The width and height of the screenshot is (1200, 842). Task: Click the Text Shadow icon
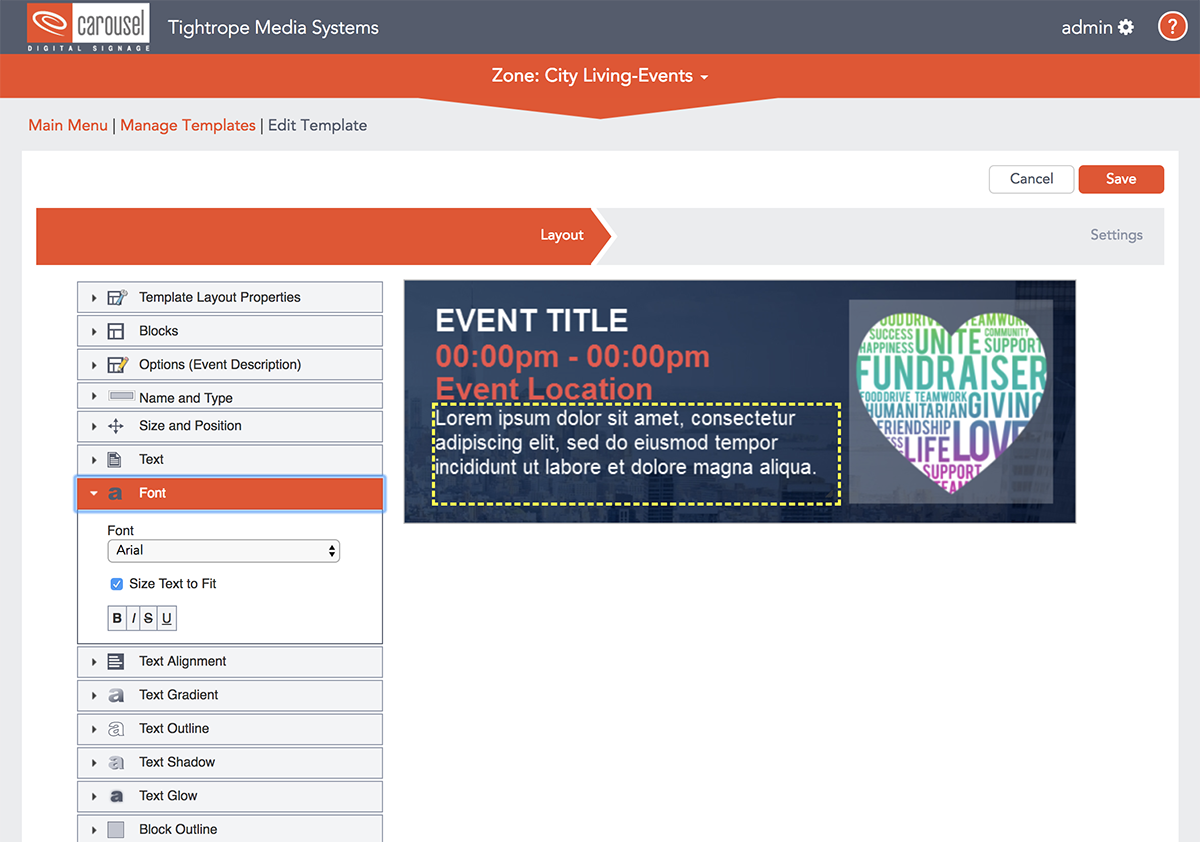tap(117, 762)
